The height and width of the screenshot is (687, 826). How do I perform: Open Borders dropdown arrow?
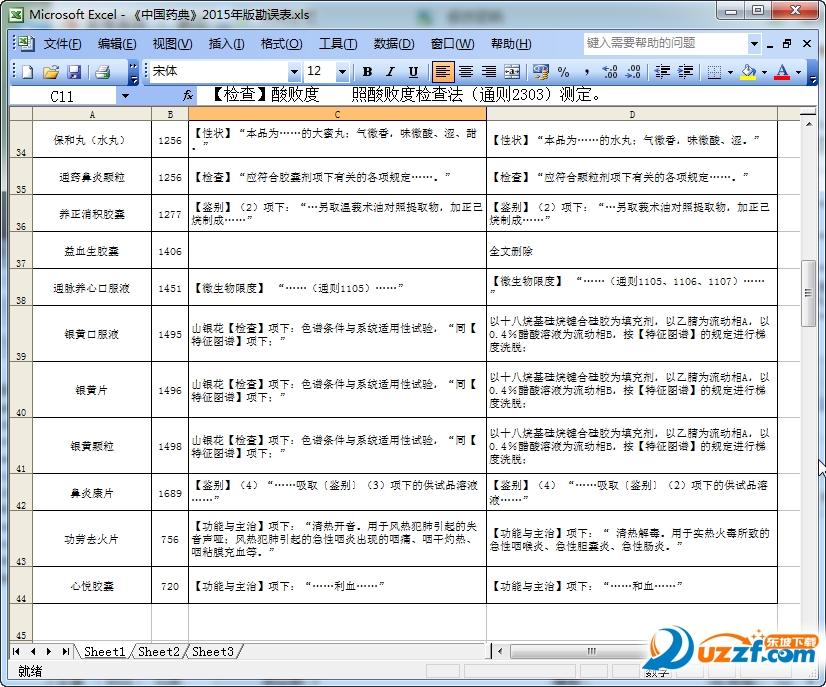[730, 72]
